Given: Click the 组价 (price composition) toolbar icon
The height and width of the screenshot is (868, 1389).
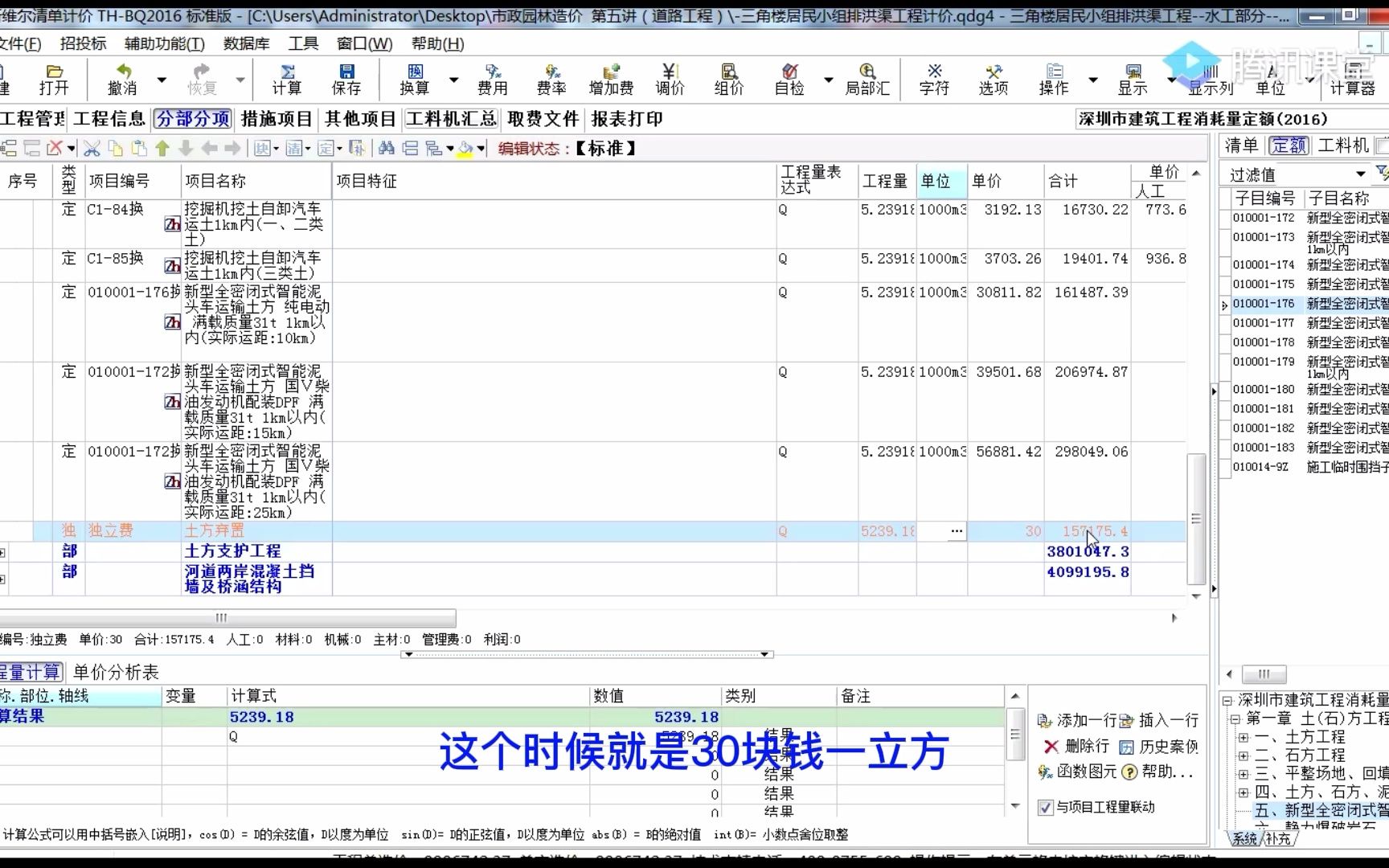Looking at the screenshot, I should (729, 80).
